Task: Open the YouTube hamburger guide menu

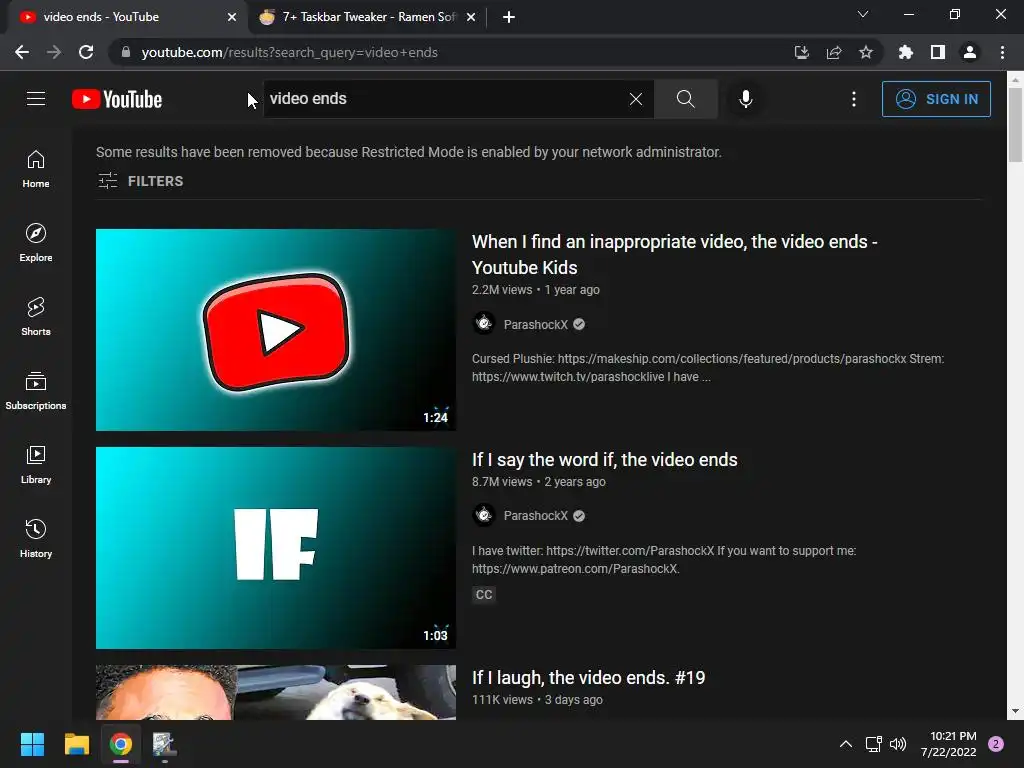Action: click(36, 99)
